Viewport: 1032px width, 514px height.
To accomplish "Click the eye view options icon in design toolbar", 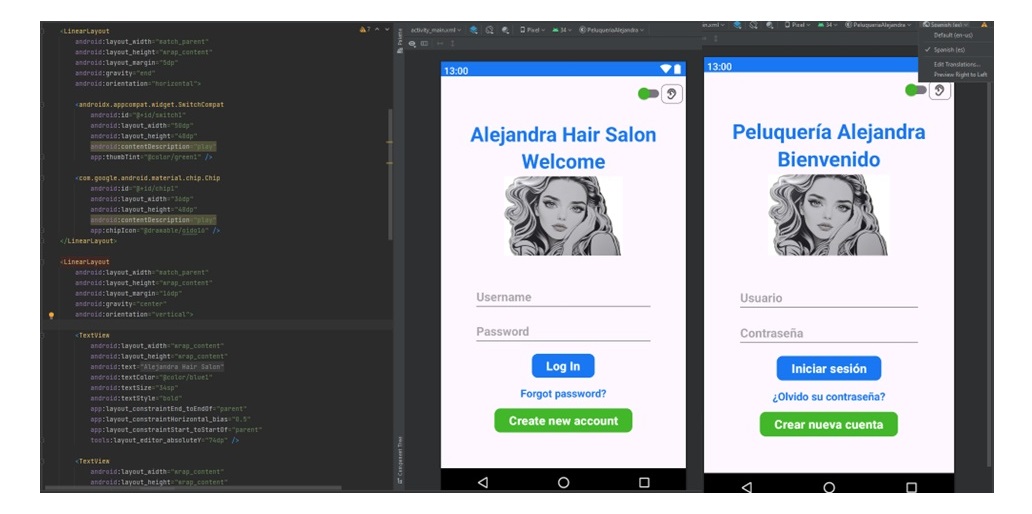I will pos(413,44).
